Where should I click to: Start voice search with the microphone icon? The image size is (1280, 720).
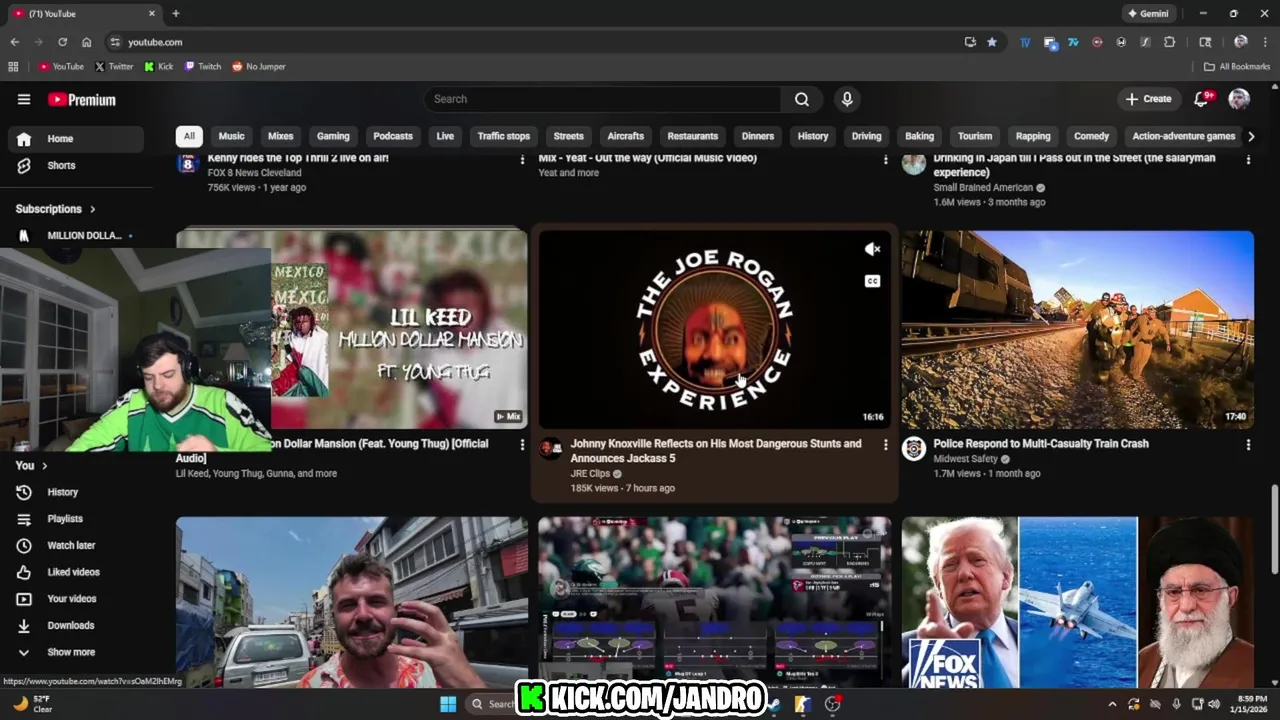[847, 99]
